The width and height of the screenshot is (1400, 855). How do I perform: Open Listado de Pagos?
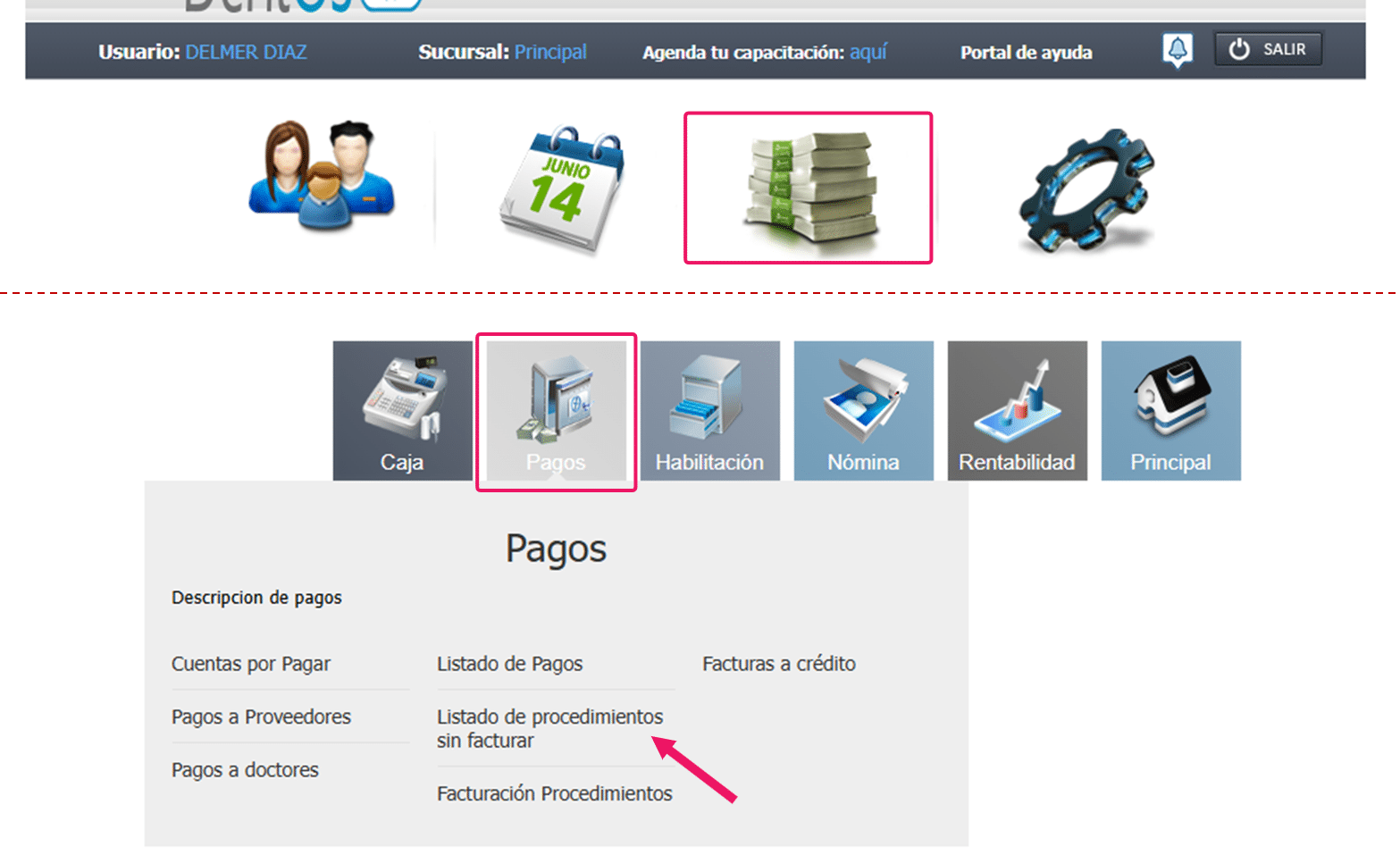click(x=509, y=664)
